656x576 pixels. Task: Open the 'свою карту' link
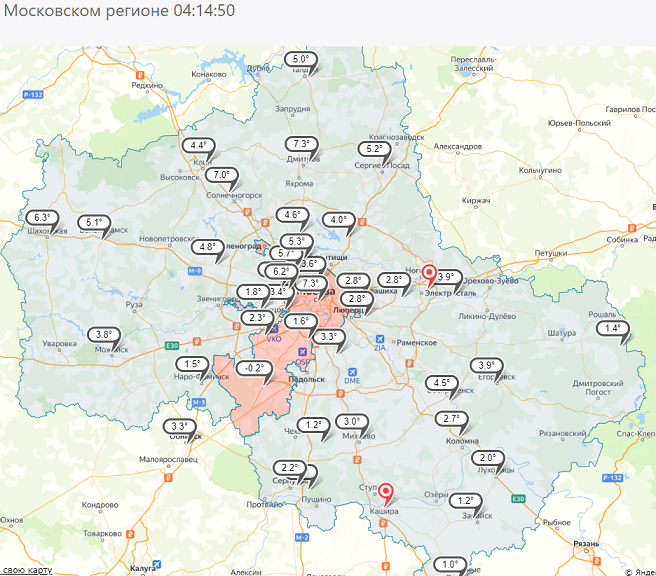pyautogui.click(x=27, y=570)
